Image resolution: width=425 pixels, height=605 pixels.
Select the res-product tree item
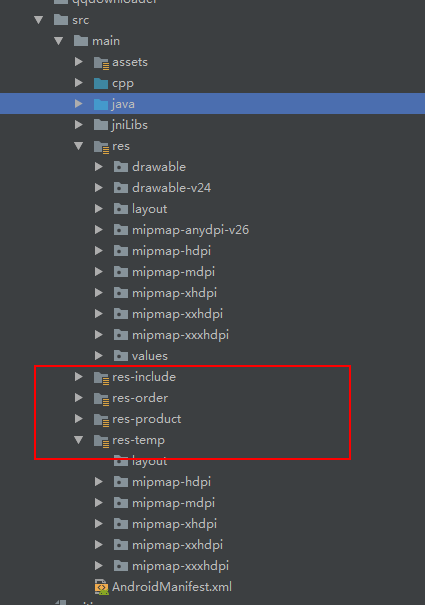click(x=147, y=419)
